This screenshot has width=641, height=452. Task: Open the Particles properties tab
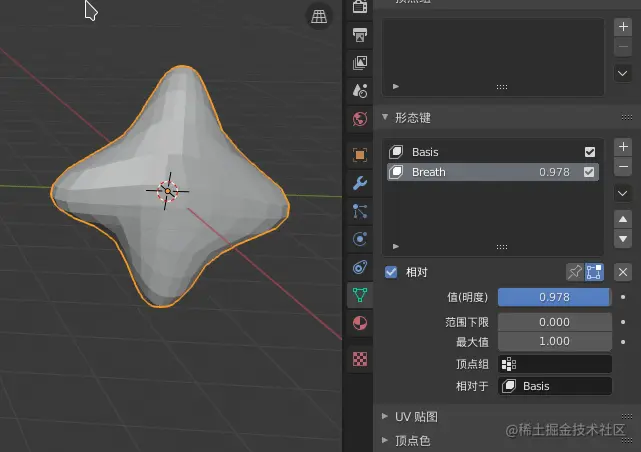(x=360, y=211)
